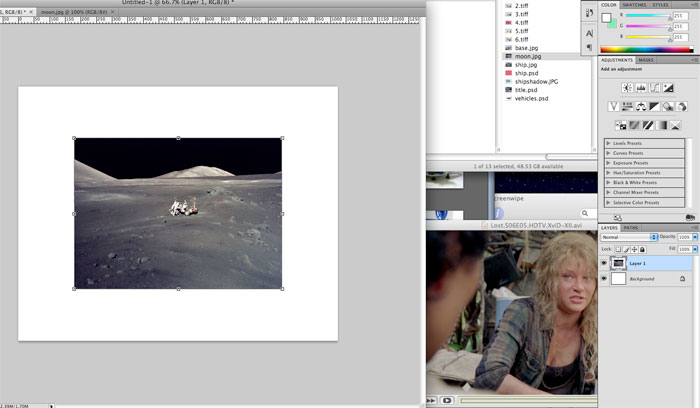Click the Layer 1 thumbnail
Viewport: 700px width, 408px height.
619,263
